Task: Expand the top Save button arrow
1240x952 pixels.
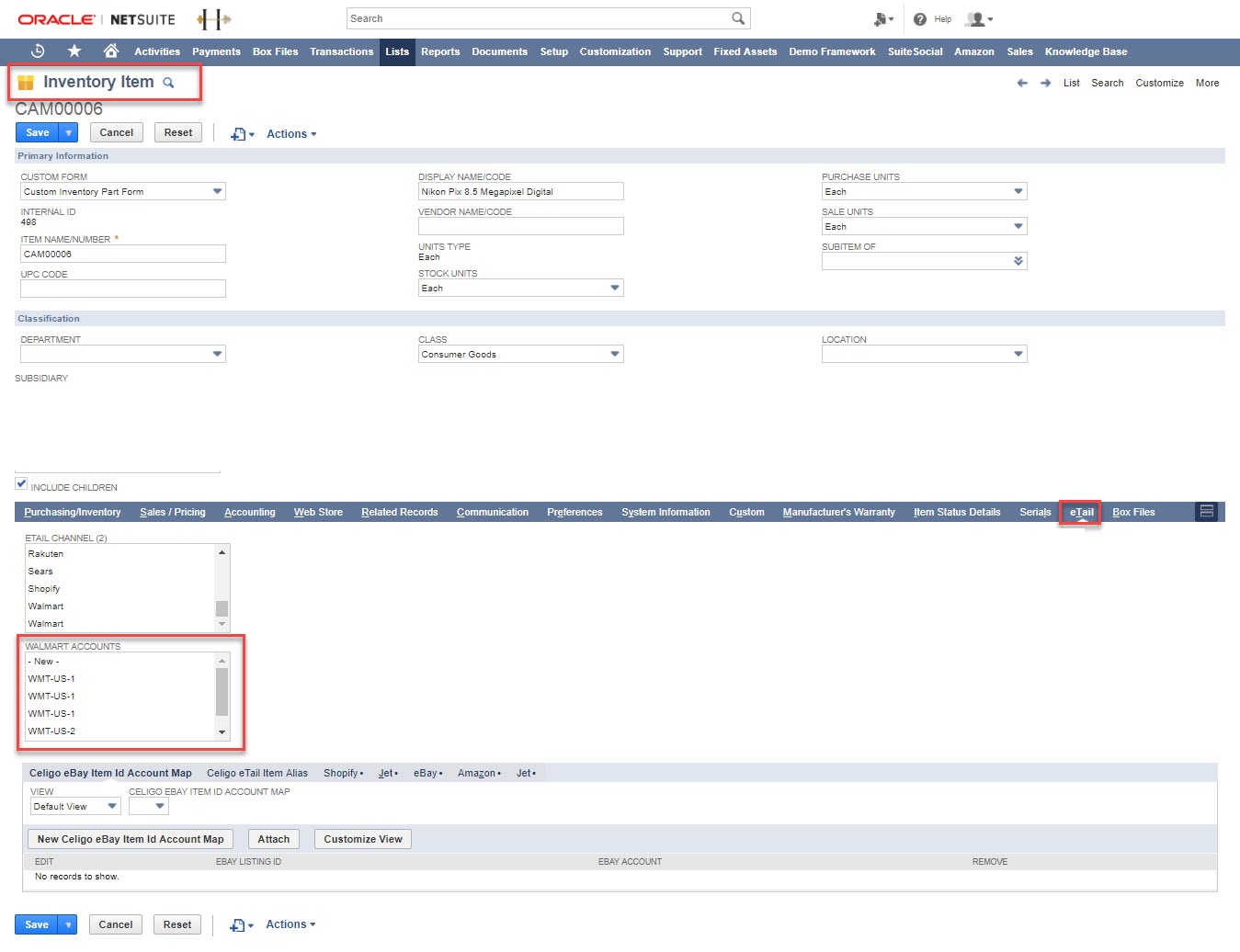Action: click(x=69, y=132)
